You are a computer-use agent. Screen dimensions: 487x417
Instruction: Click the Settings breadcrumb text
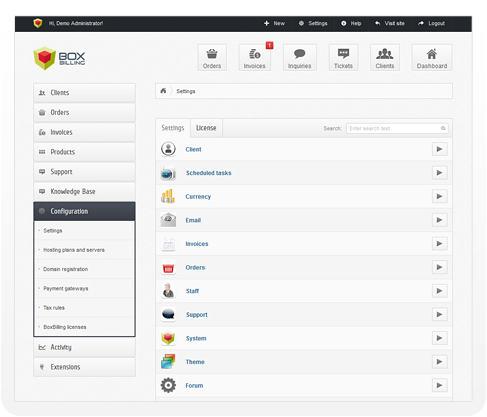tap(186, 91)
